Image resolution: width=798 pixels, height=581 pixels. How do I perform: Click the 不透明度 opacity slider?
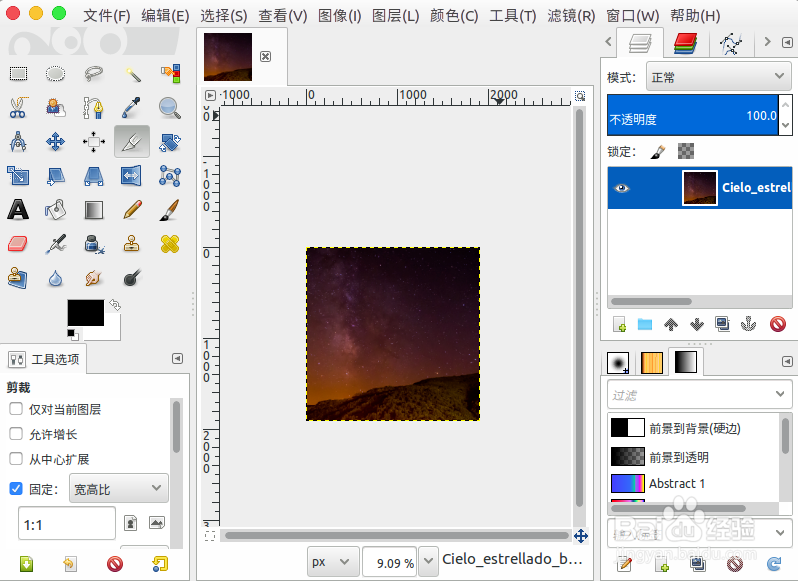(692, 116)
